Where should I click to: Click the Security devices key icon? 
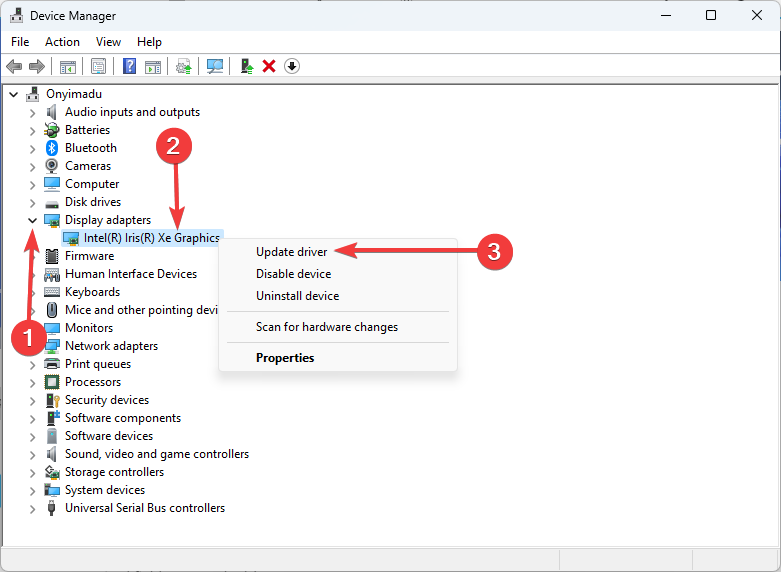[x=53, y=400]
